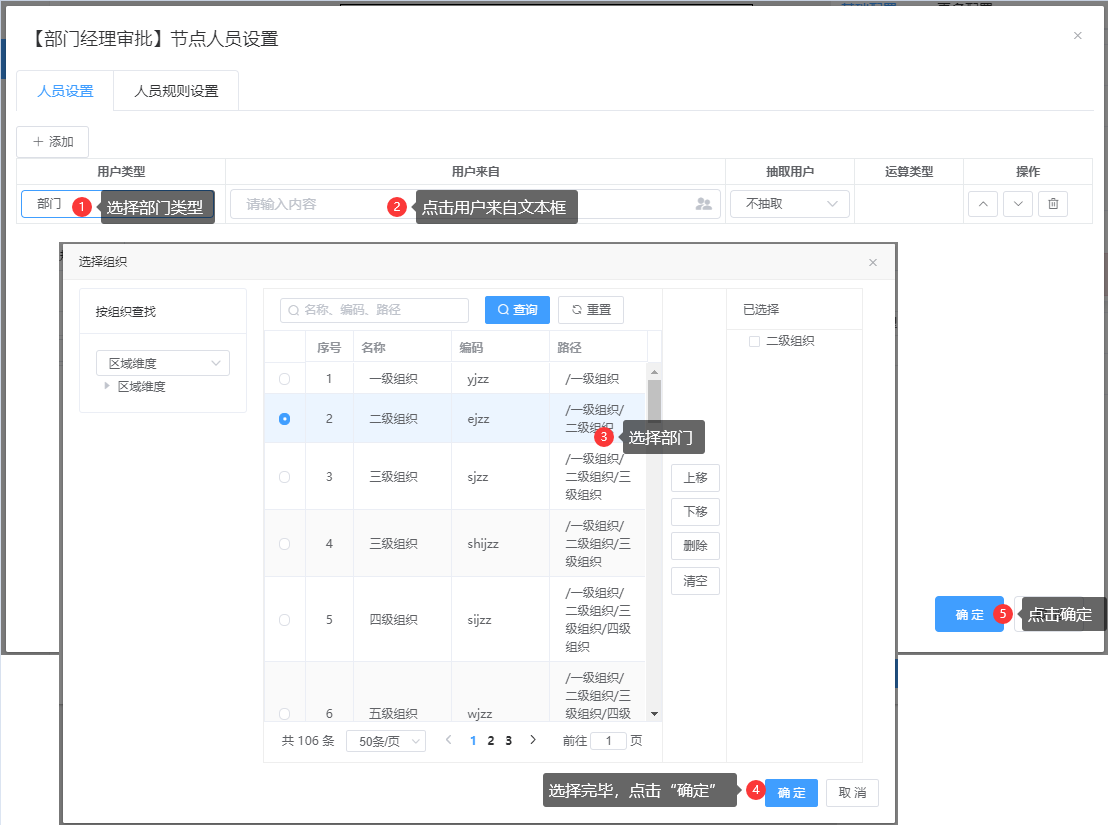Go to the next page arrow
Image resolution: width=1108 pixels, height=825 pixels.
click(x=533, y=740)
